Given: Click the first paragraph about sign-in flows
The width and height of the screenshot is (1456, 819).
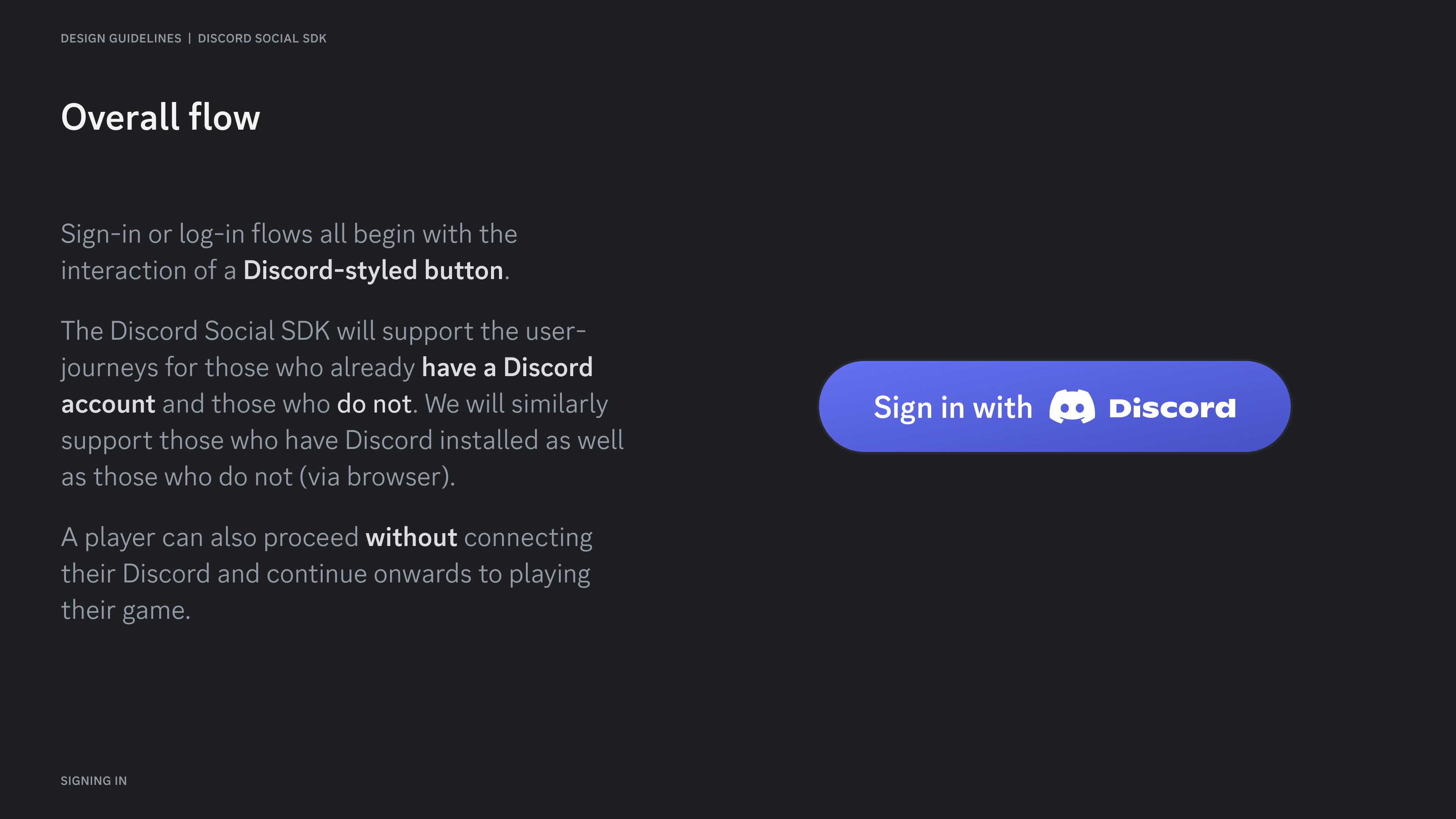Looking at the screenshot, I should (x=288, y=251).
